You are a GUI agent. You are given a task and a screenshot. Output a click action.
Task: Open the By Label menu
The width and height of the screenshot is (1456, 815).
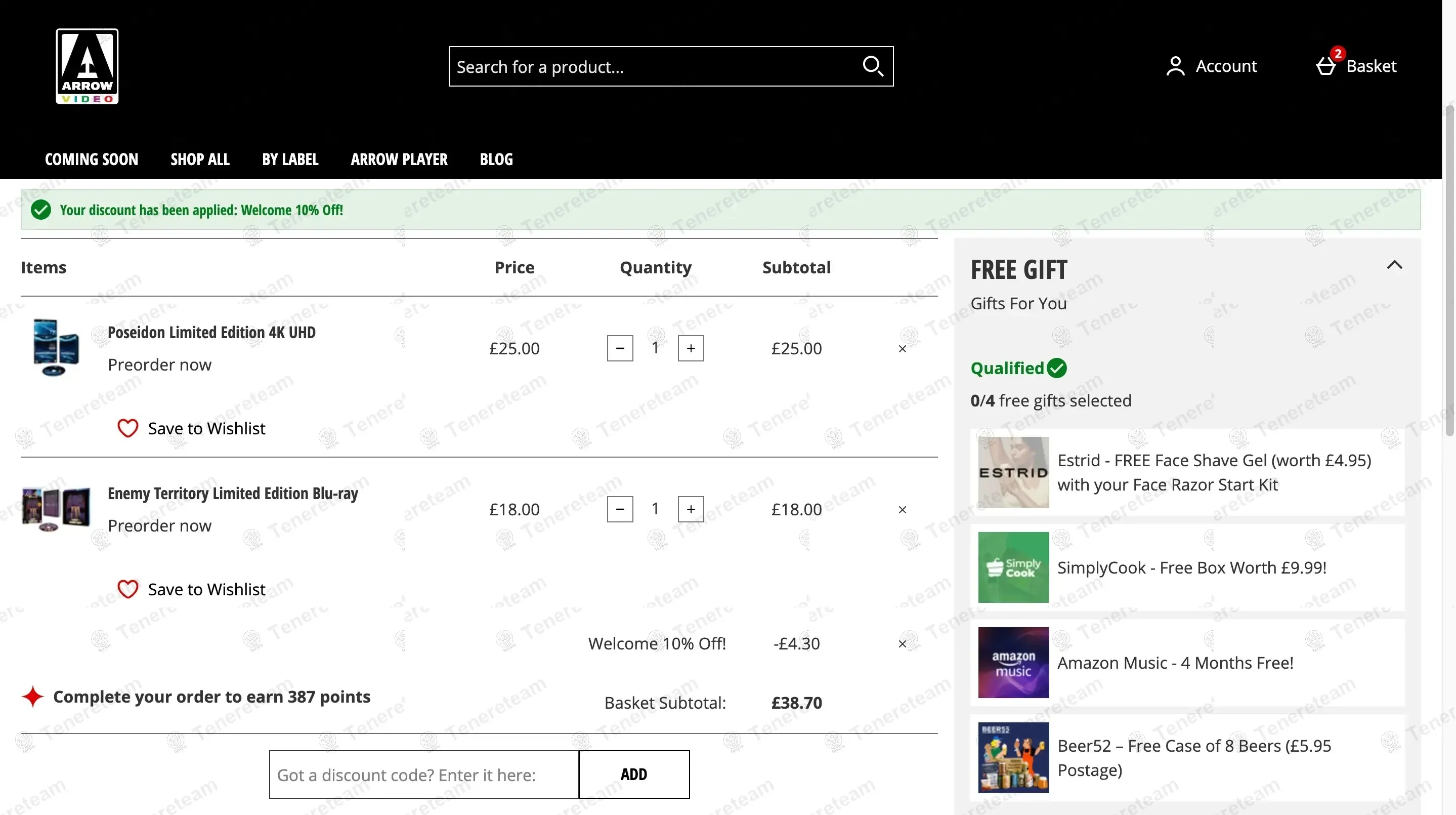coord(290,159)
